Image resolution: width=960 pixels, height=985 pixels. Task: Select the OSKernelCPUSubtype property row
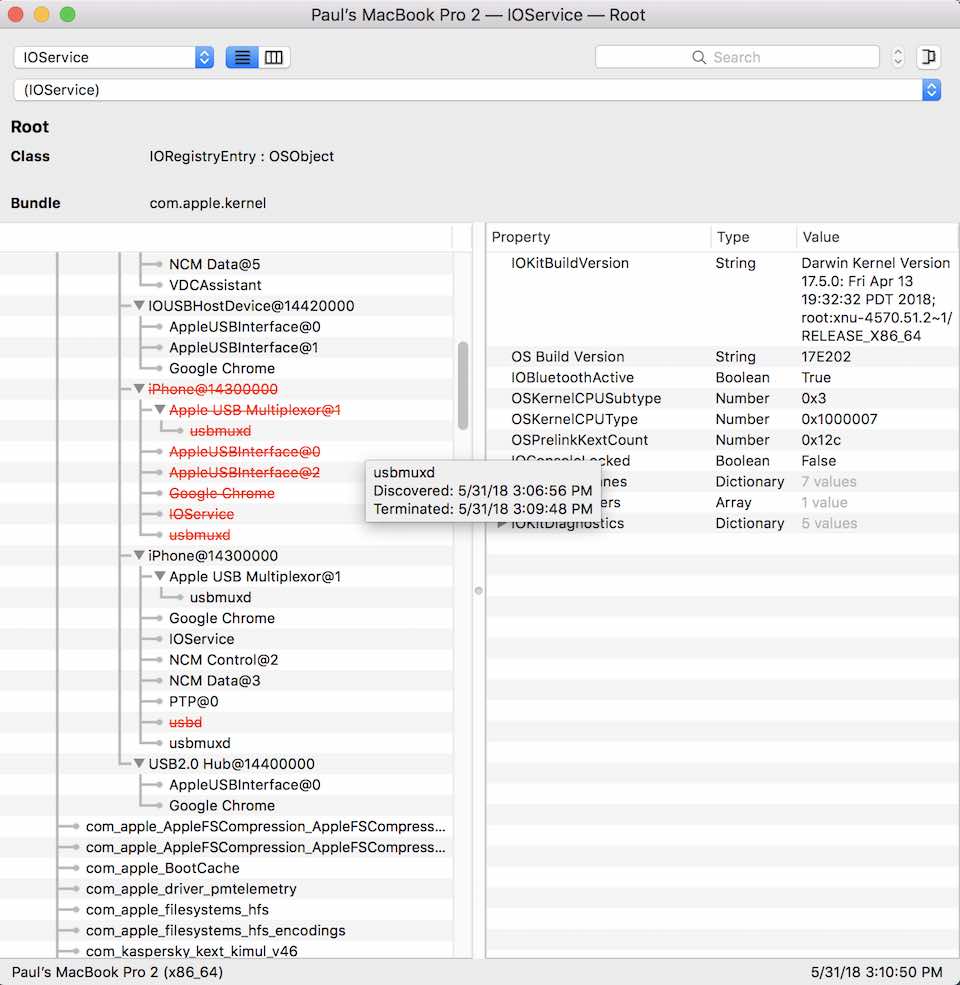[723, 398]
